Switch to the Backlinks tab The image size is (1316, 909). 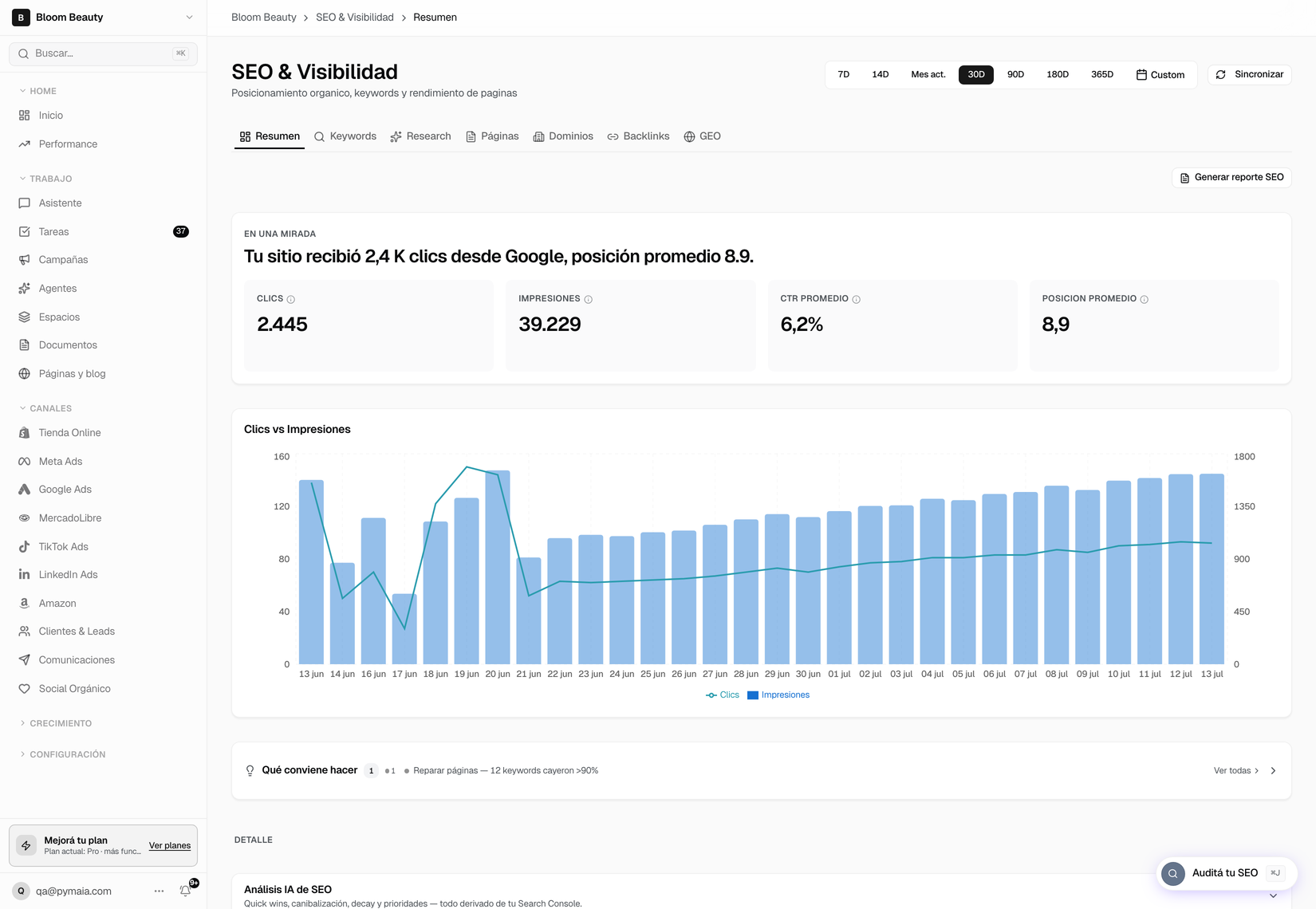point(638,136)
